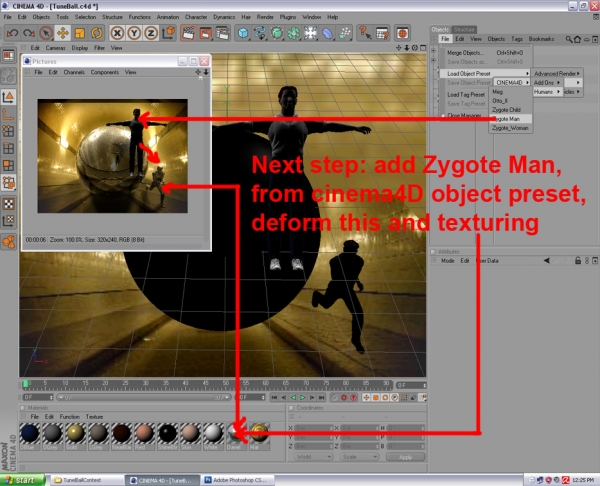Image resolution: width=600 pixels, height=486 pixels.
Task: Click the context help question-mark icon
Action: [x=365, y=33]
